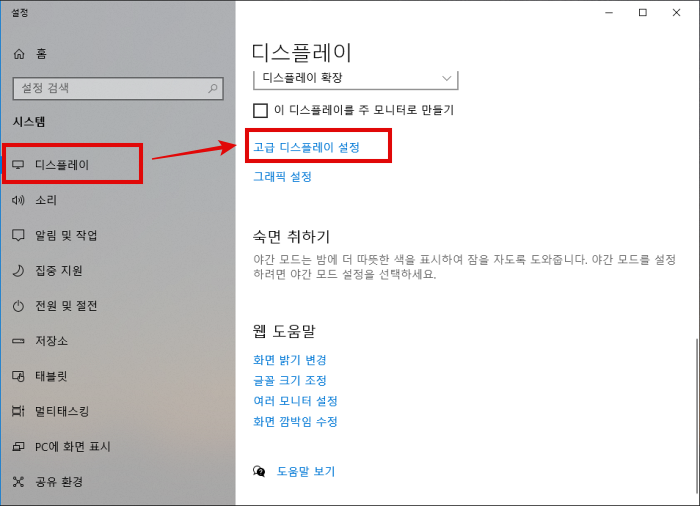The width and height of the screenshot is (700, 506).
Task: Click the 도움말 보기 chat bubble icon
Action: point(259,471)
